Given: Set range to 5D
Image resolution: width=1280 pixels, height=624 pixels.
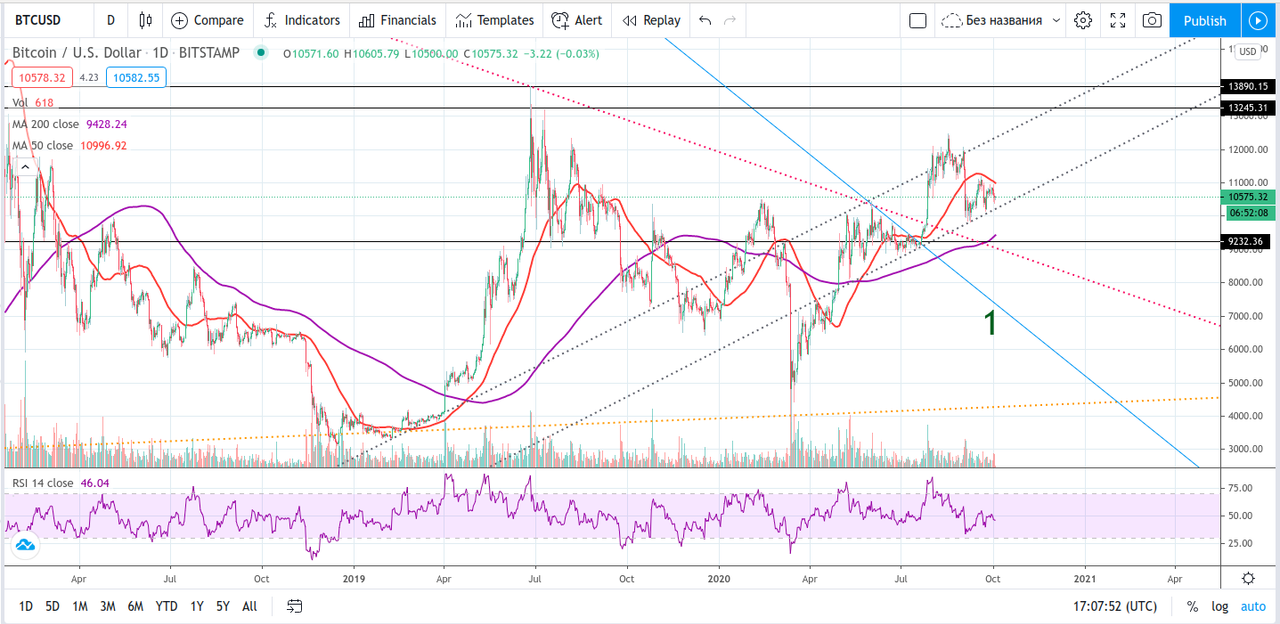Looking at the screenshot, I should pos(52,606).
